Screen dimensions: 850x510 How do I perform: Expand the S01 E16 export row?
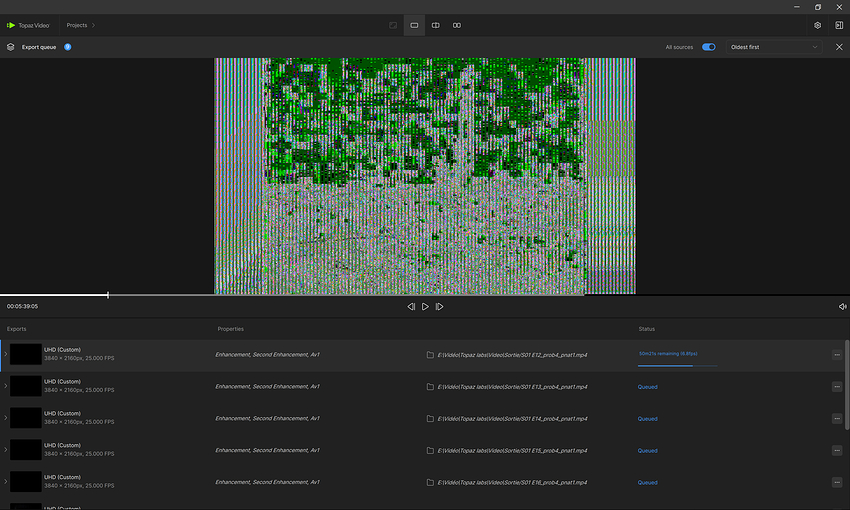coord(5,482)
